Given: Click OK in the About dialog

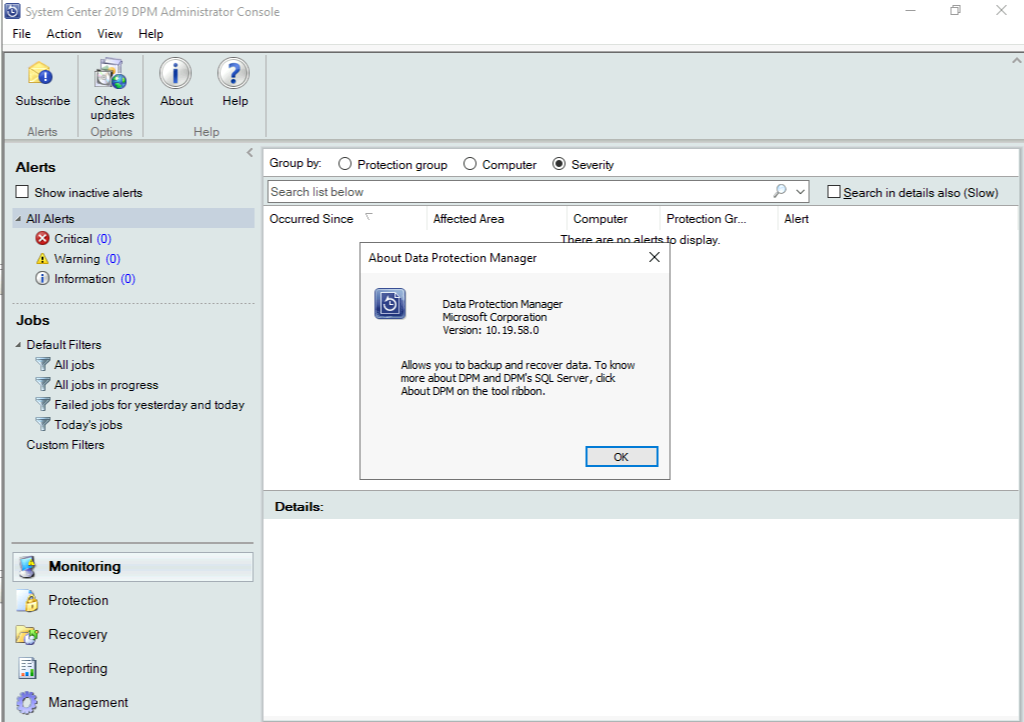Looking at the screenshot, I should tap(621, 457).
